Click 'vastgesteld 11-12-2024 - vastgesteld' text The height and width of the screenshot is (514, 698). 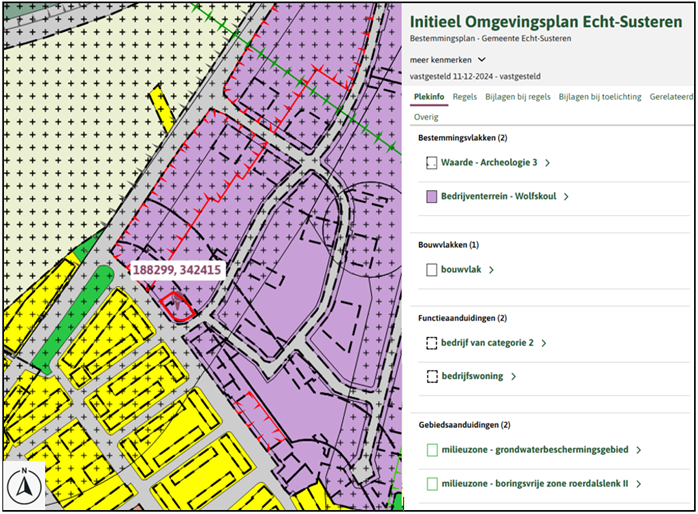point(475,77)
